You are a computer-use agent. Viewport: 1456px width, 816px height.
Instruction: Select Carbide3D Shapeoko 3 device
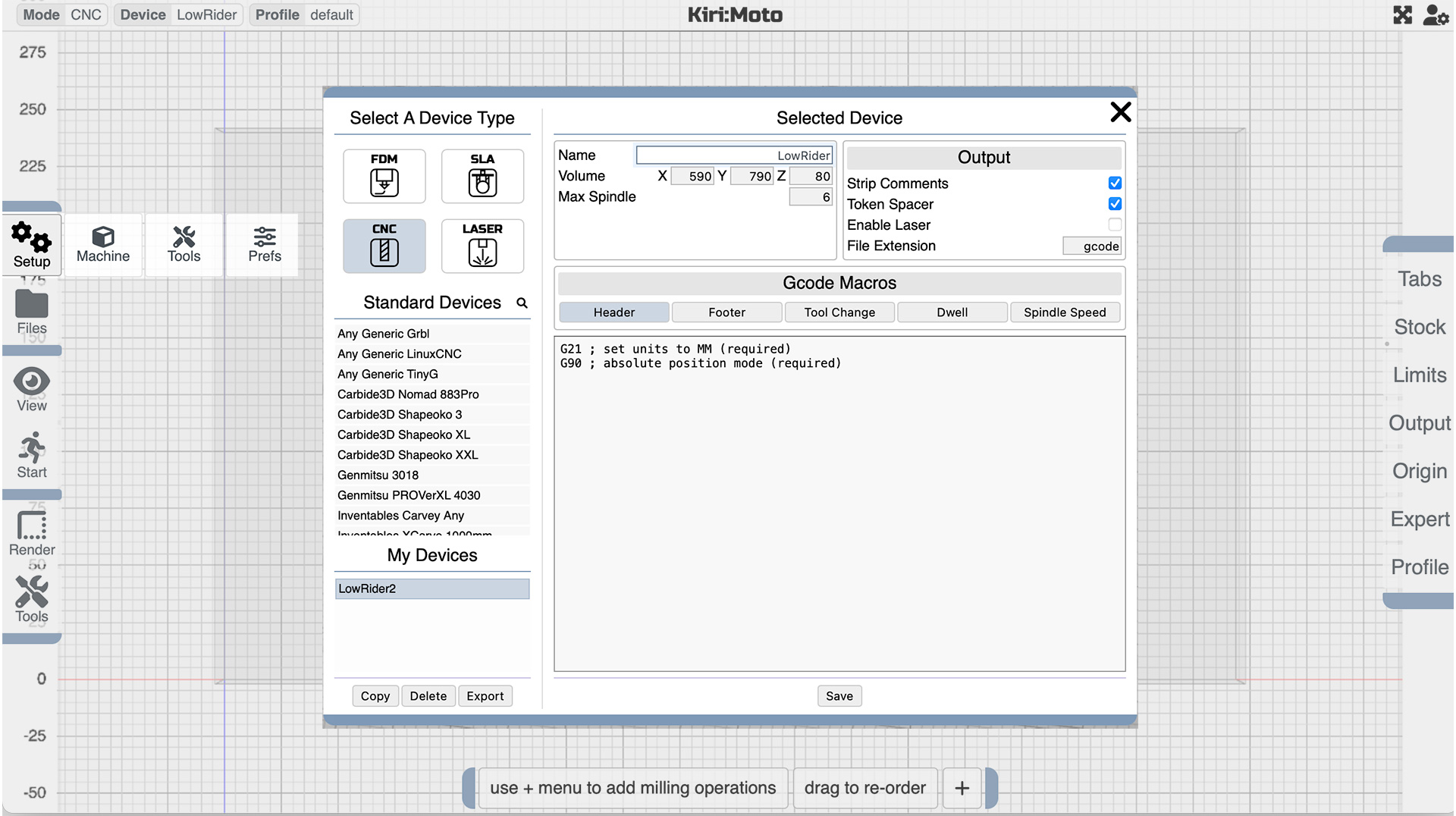(432, 415)
